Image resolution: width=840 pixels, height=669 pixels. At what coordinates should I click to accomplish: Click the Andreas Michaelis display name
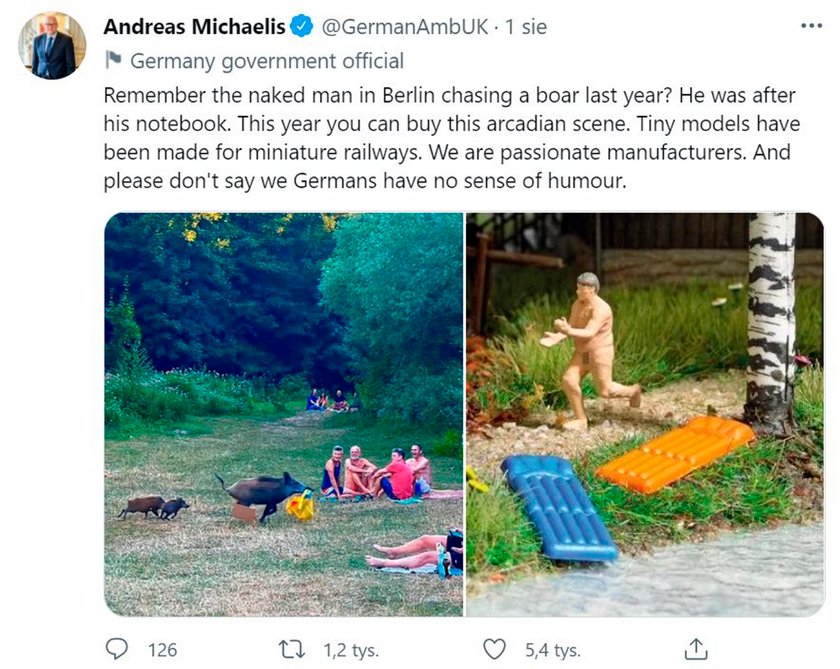(194, 26)
